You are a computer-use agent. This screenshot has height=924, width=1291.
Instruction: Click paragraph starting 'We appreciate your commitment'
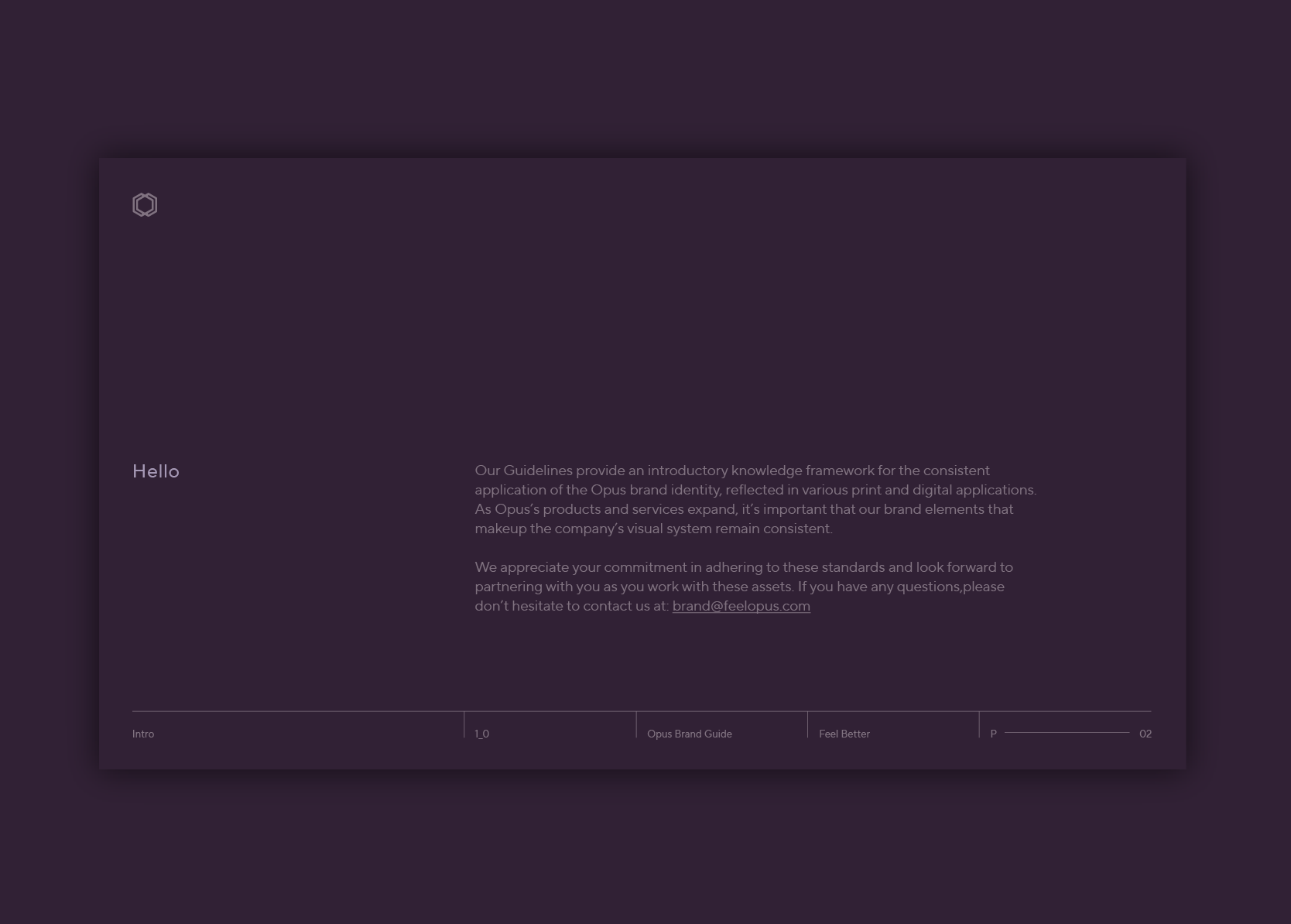click(744, 587)
